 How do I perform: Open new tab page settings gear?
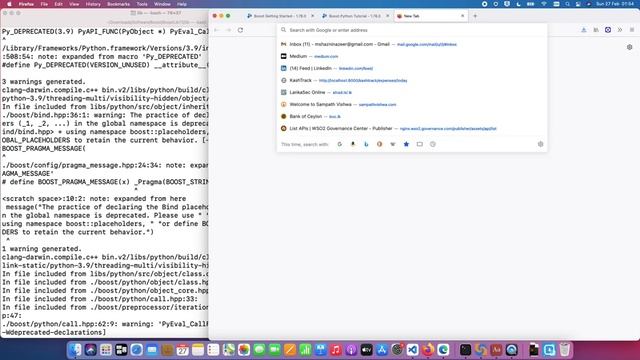click(x=629, y=47)
